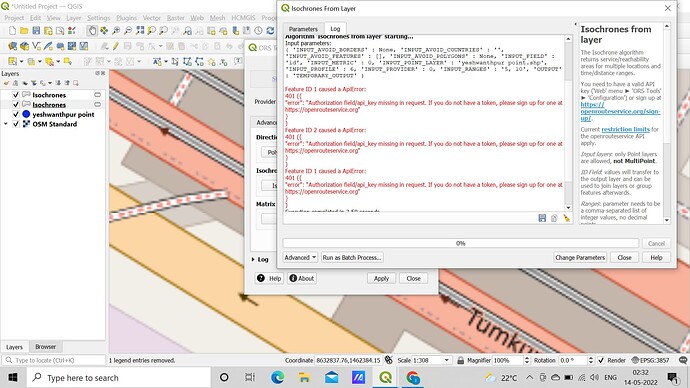Click the Toggle Editing pencil icon

click(116, 46)
